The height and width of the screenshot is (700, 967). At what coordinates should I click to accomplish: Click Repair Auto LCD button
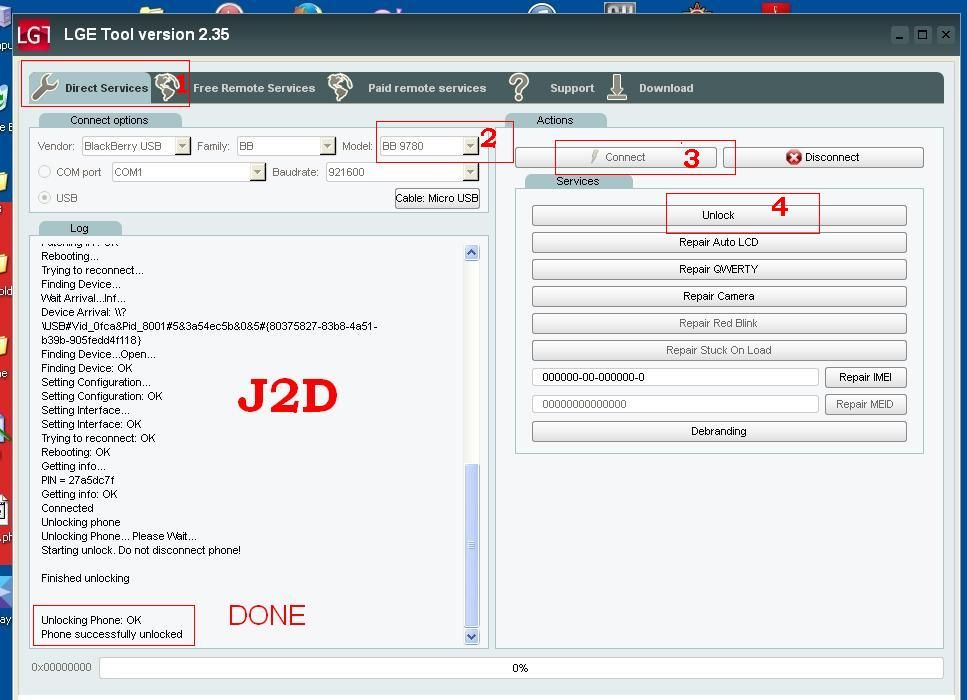pyautogui.click(x=719, y=242)
